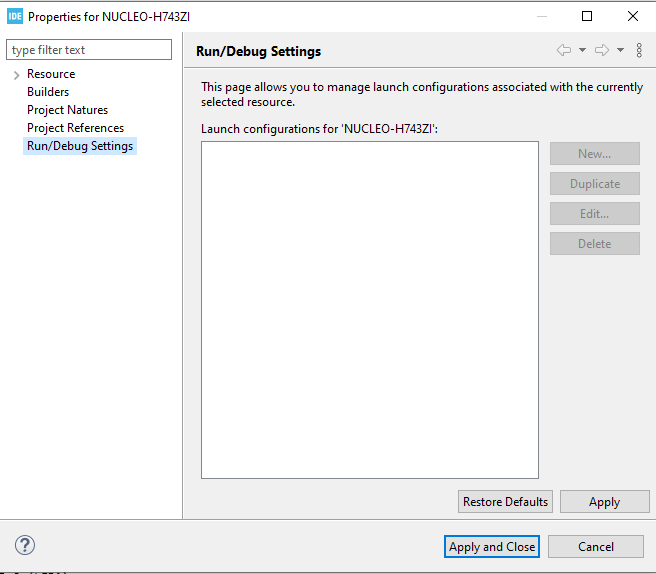Open the Project Natures page
This screenshot has width=656, height=574.
tap(67, 110)
